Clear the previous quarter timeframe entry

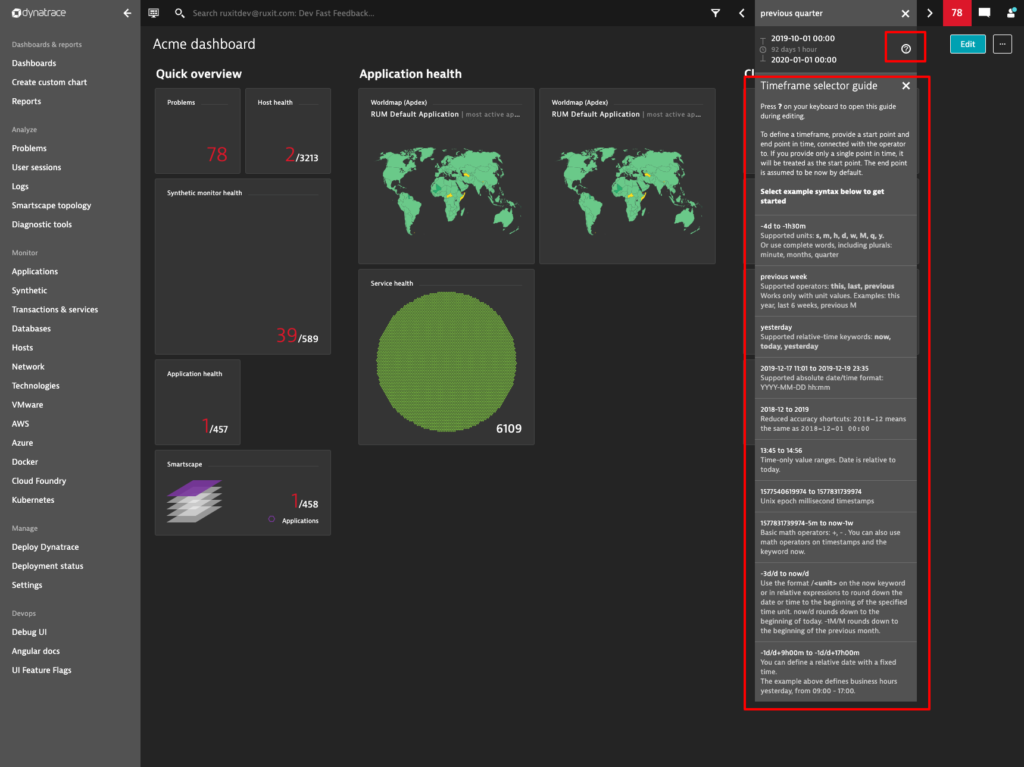tap(905, 13)
